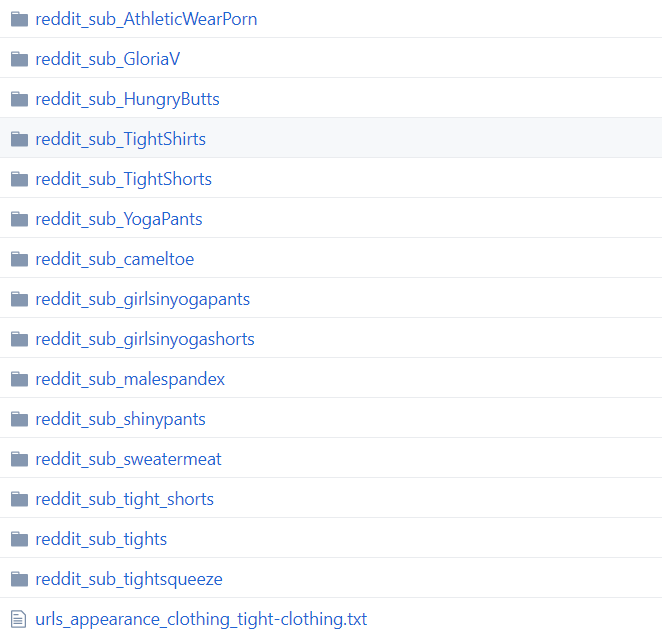The height and width of the screenshot is (633, 662).
Task: Click text file icon beside urls_appearance_clothing_tight-clothing.txt
Action: (x=19, y=619)
